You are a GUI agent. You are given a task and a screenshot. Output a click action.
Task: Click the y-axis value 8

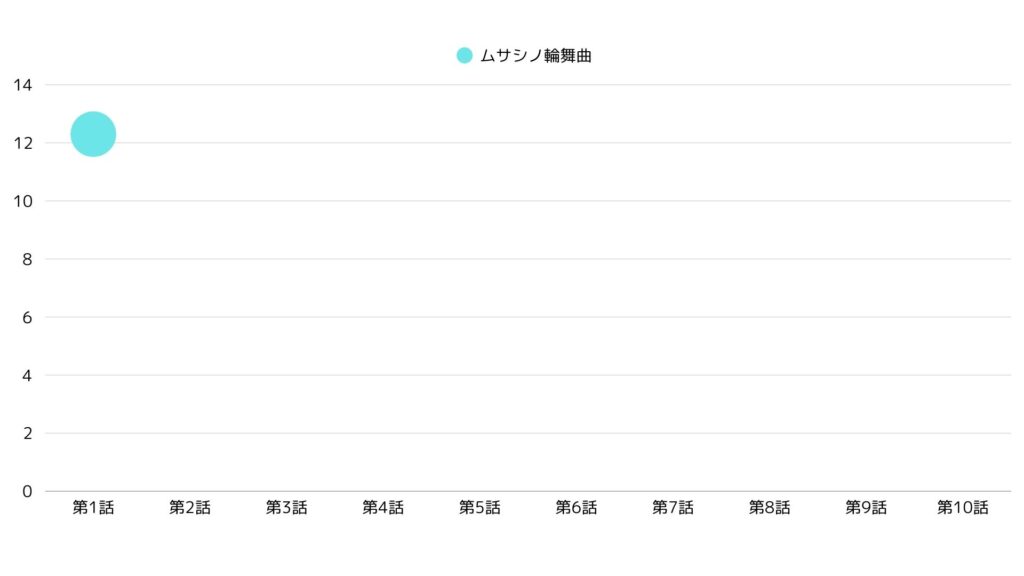coord(27,259)
